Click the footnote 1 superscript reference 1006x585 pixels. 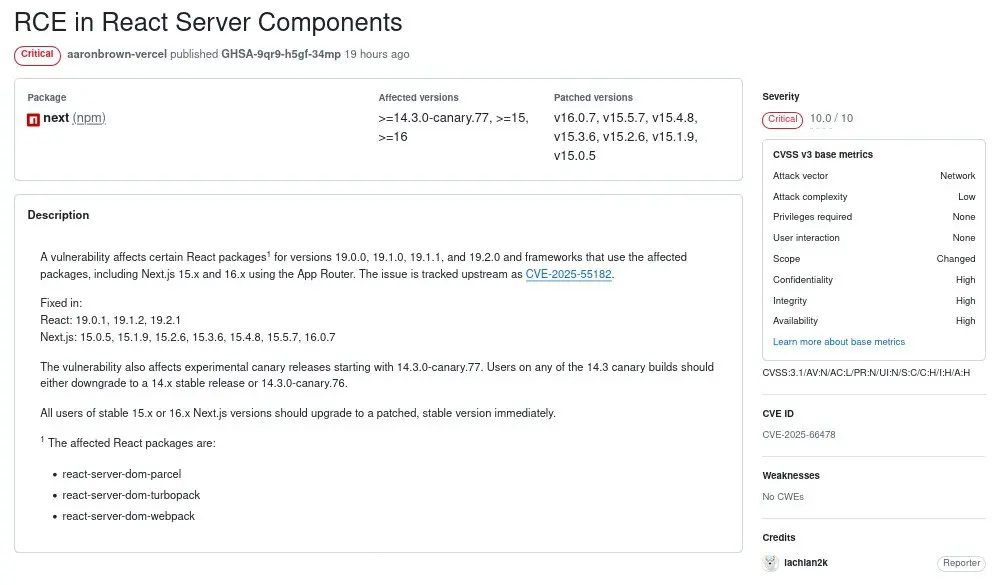click(x=269, y=254)
